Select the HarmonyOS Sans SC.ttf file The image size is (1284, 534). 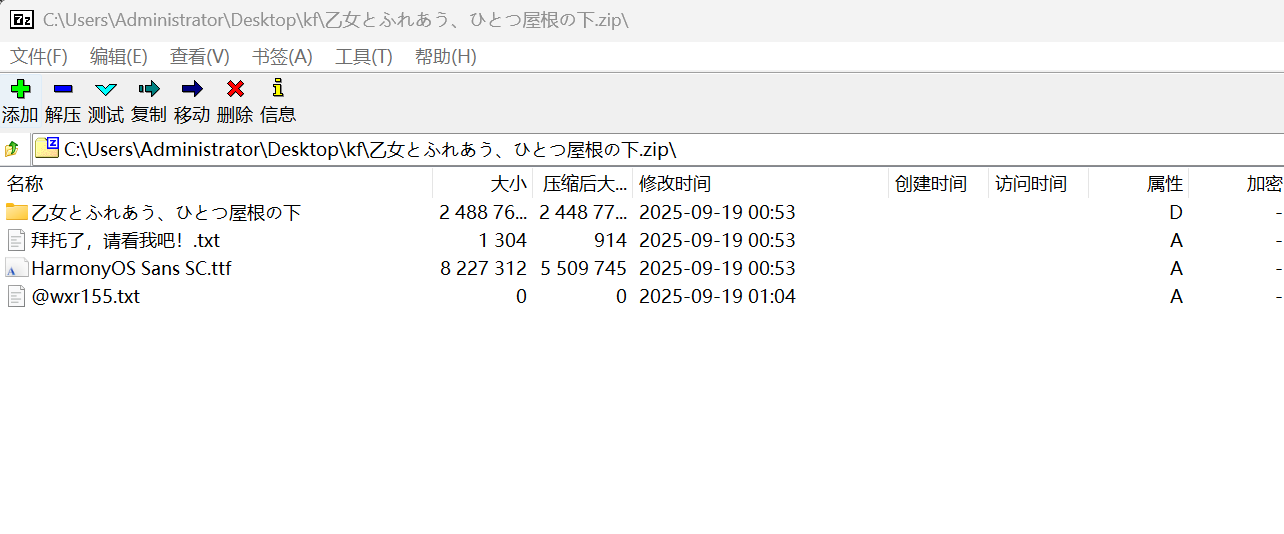pyautogui.click(x=131, y=269)
